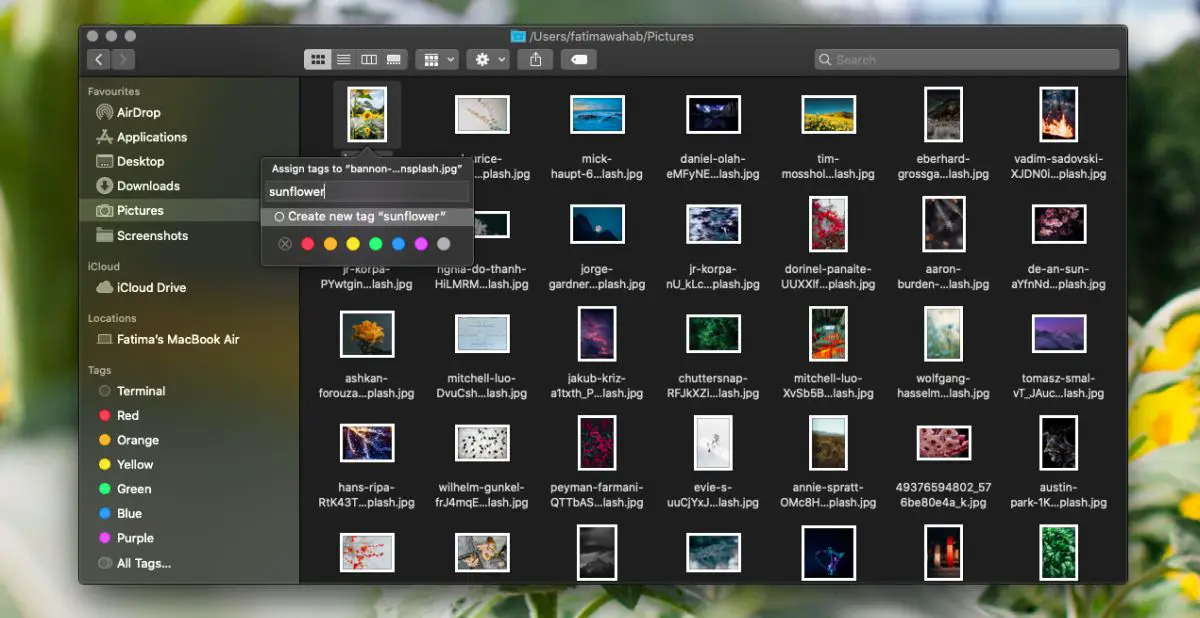Pick gray color for the new tag
Viewport: 1200px width, 618px height.
click(444, 244)
